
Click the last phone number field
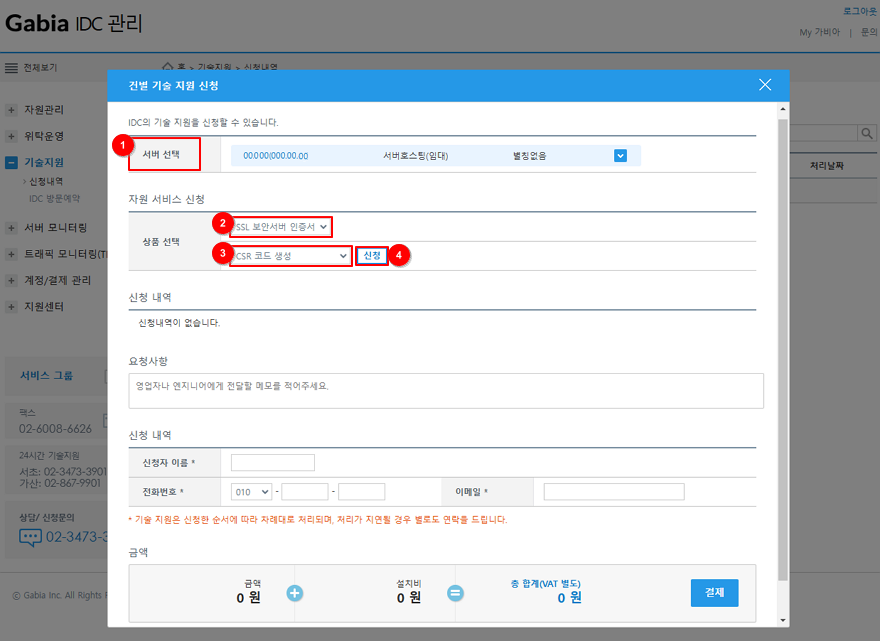[x=361, y=492]
